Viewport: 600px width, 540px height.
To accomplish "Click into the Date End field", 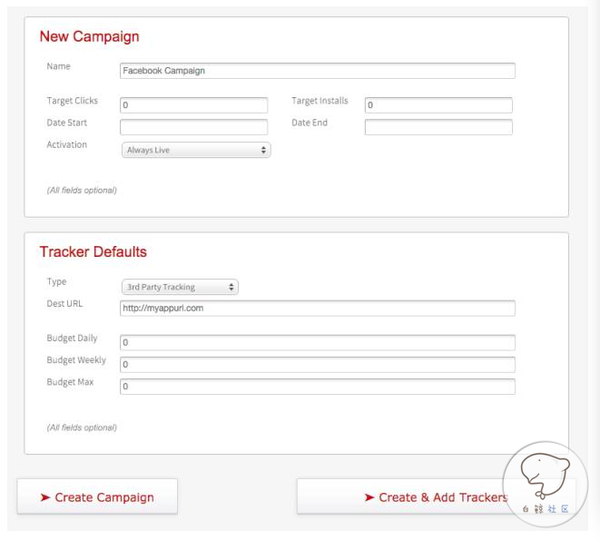I will click(x=438, y=127).
